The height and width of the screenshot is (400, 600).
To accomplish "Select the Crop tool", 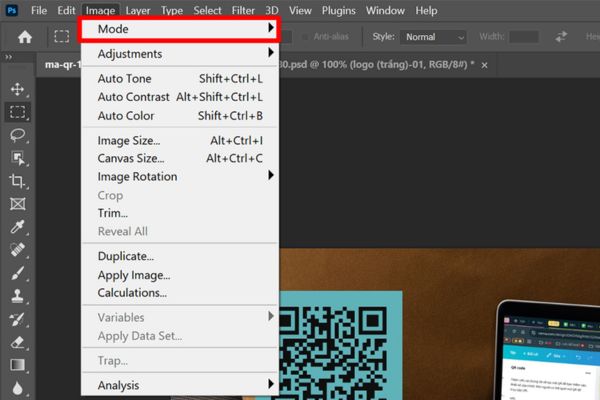I will [17, 181].
